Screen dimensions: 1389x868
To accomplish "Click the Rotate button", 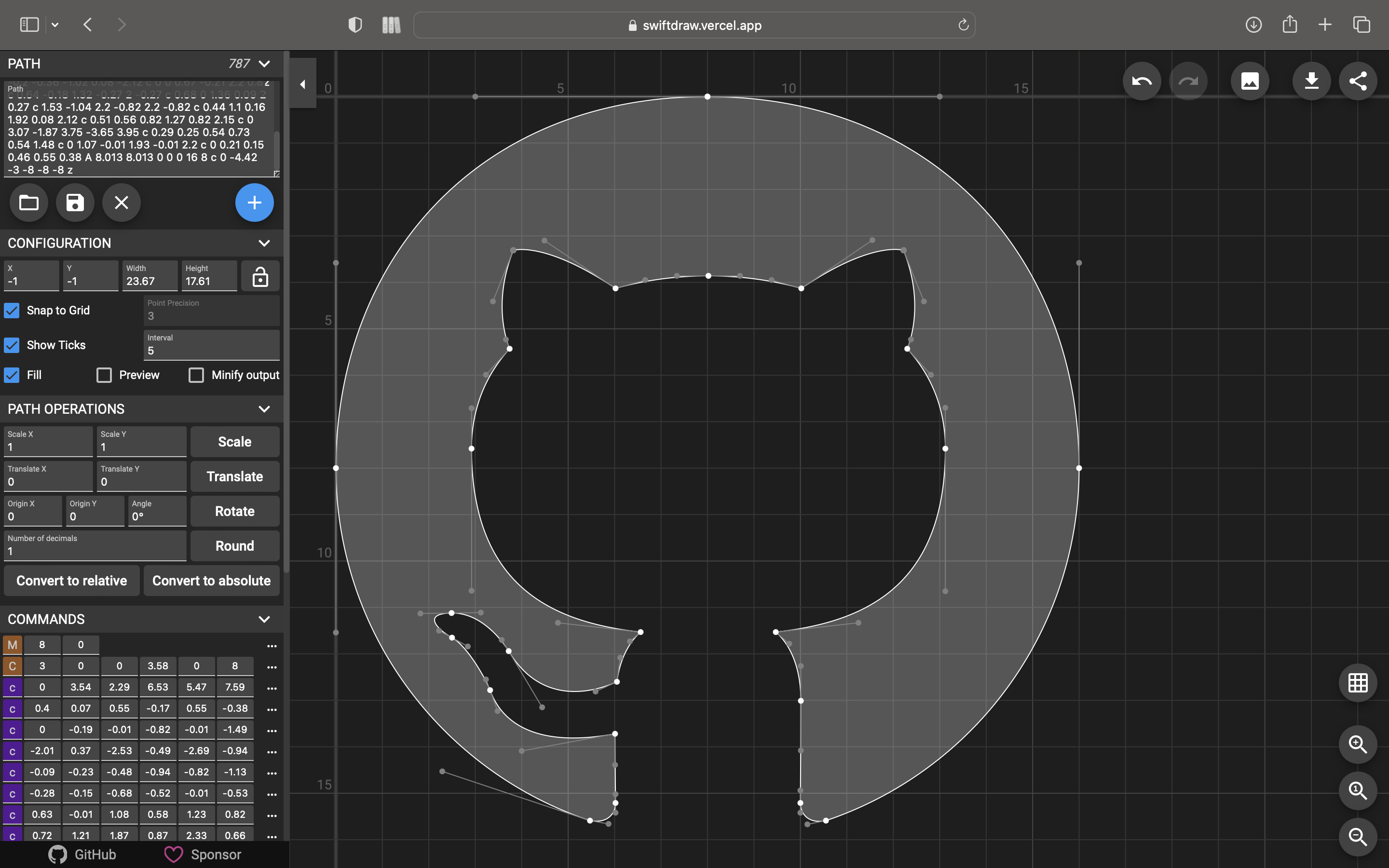I will click(235, 511).
